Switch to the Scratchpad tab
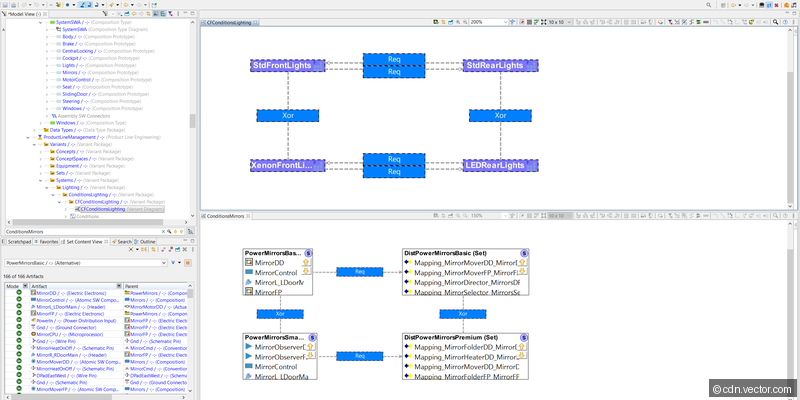The height and width of the screenshot is (400, 800). click(x=20, y=241)
